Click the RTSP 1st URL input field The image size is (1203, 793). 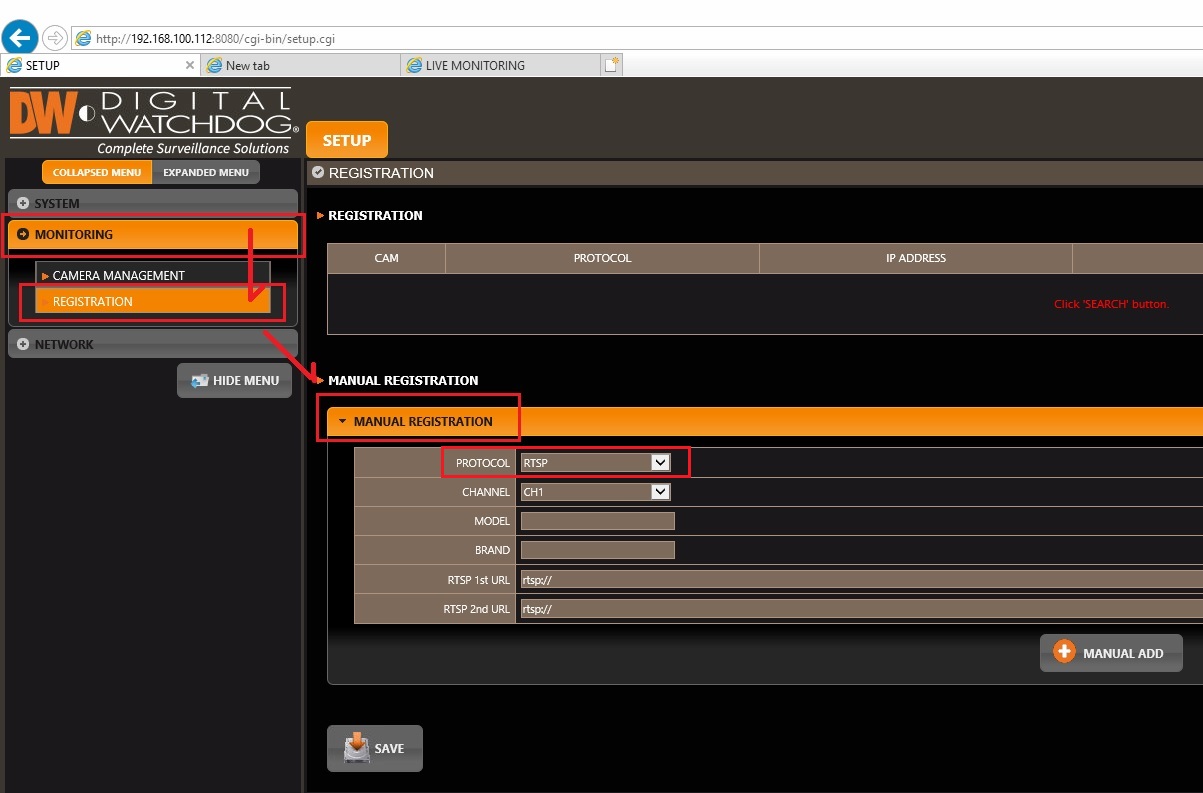[750, 579]
